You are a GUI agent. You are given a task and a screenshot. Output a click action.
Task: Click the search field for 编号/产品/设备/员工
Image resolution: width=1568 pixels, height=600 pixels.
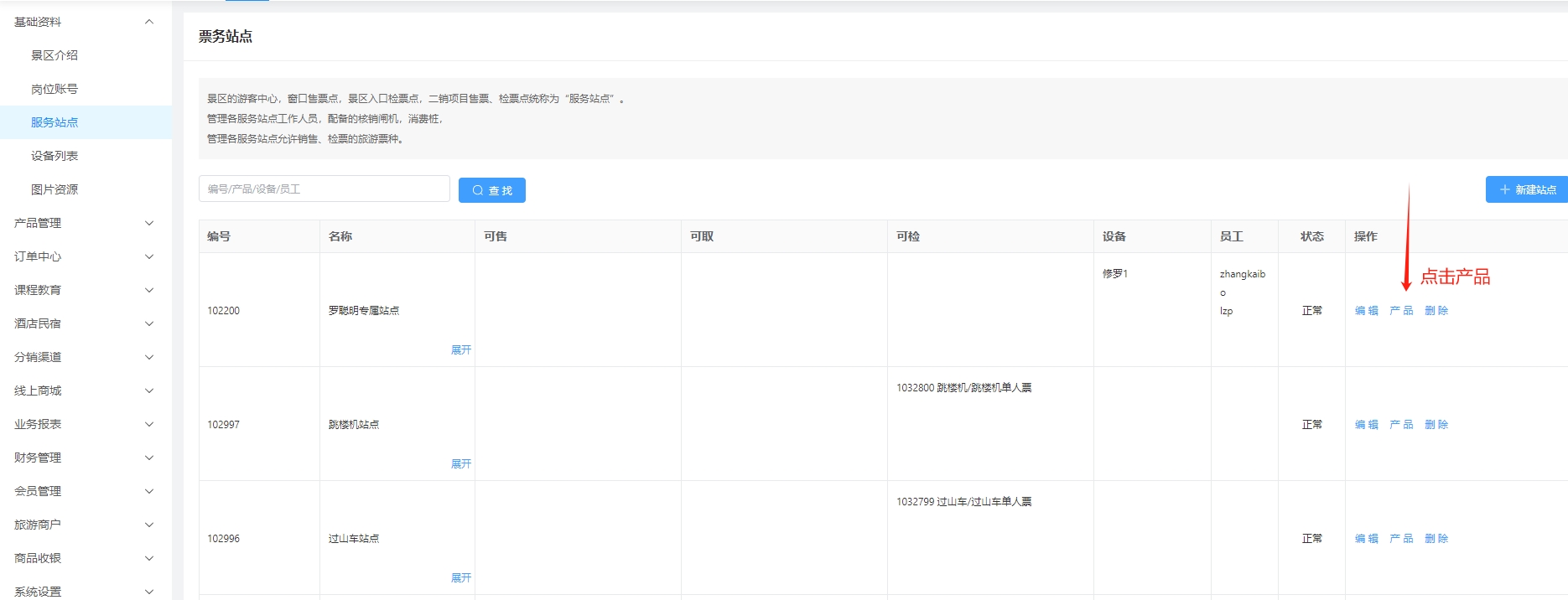pyautogui.click(x=324, y=189)
